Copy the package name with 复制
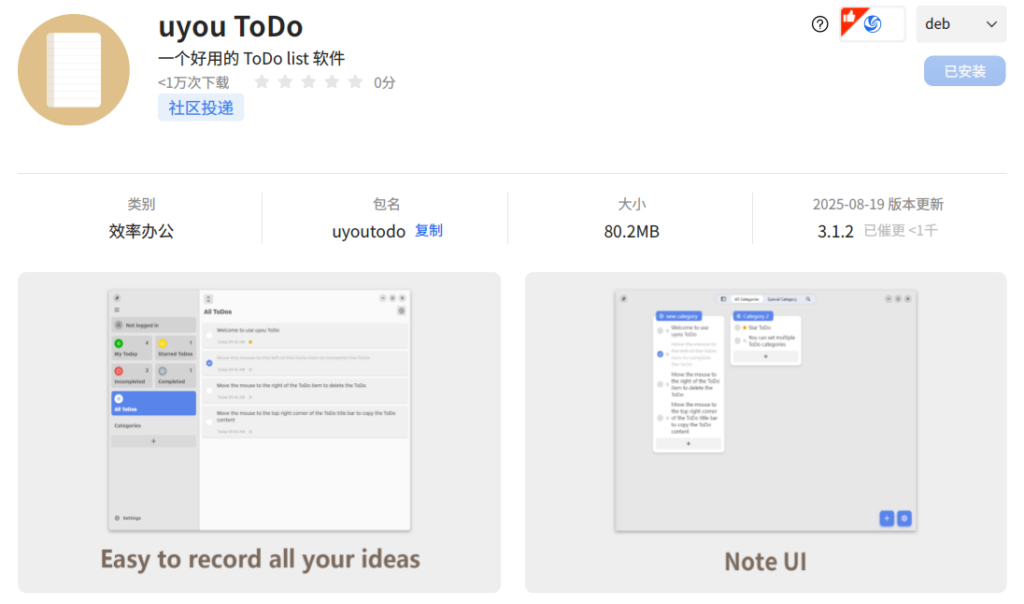 [429, 231]
